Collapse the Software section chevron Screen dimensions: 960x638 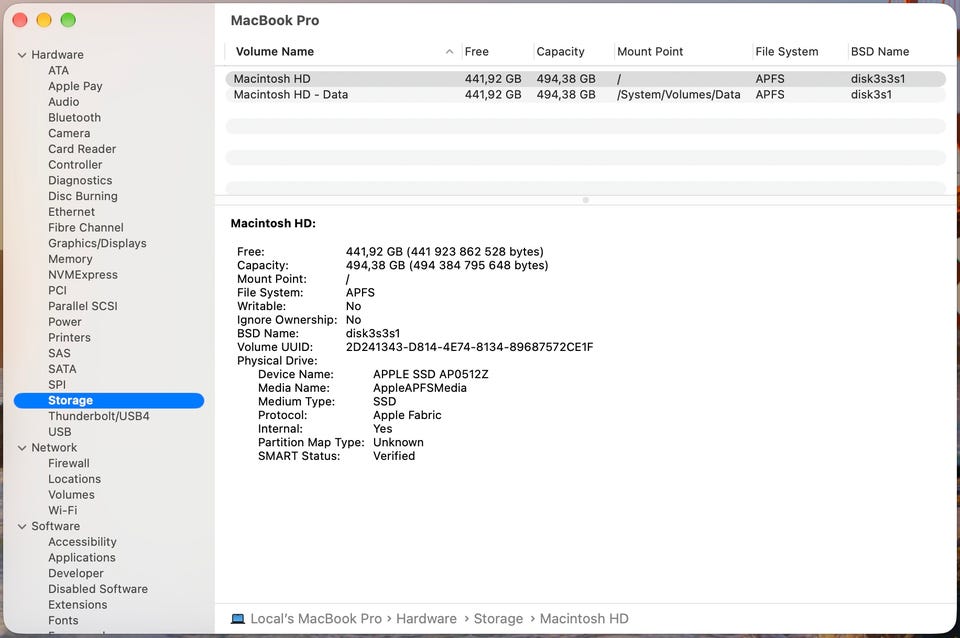(x=22, y=527)
